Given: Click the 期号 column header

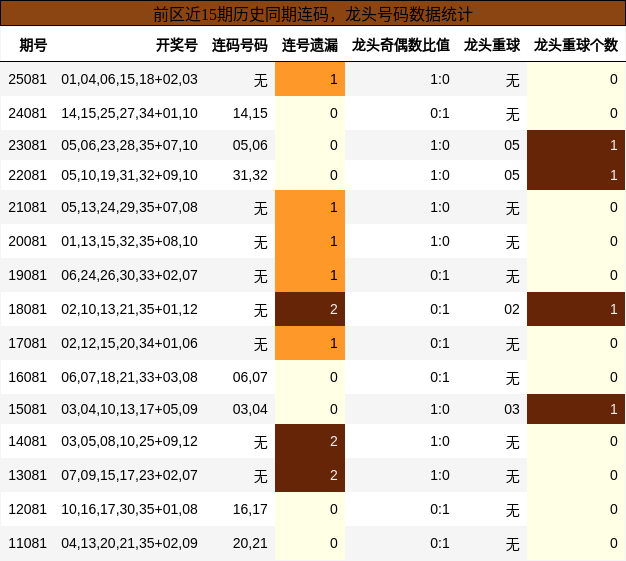Looking at the screenshot, I should point(33,45).
